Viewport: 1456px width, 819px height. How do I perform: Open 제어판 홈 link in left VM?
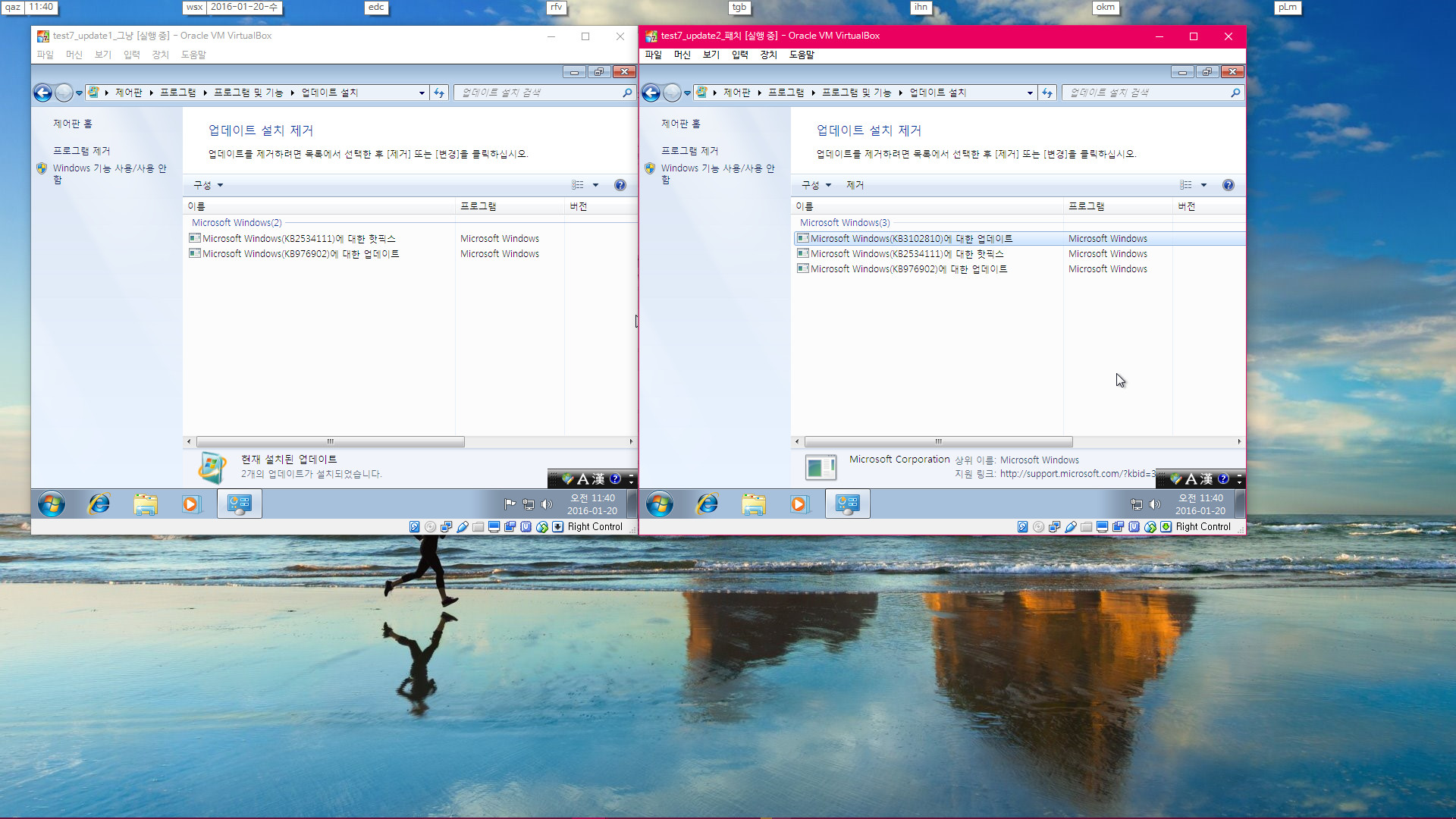click(x=73, y=124)
